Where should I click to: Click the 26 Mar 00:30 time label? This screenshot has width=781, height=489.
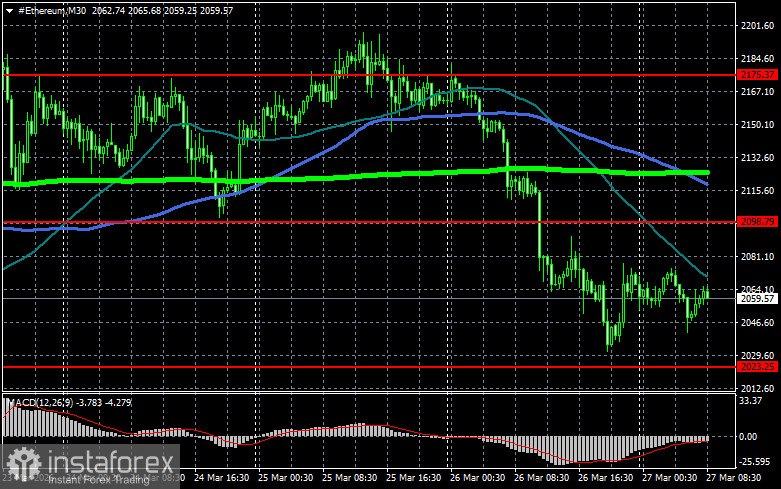click(477, 478)
